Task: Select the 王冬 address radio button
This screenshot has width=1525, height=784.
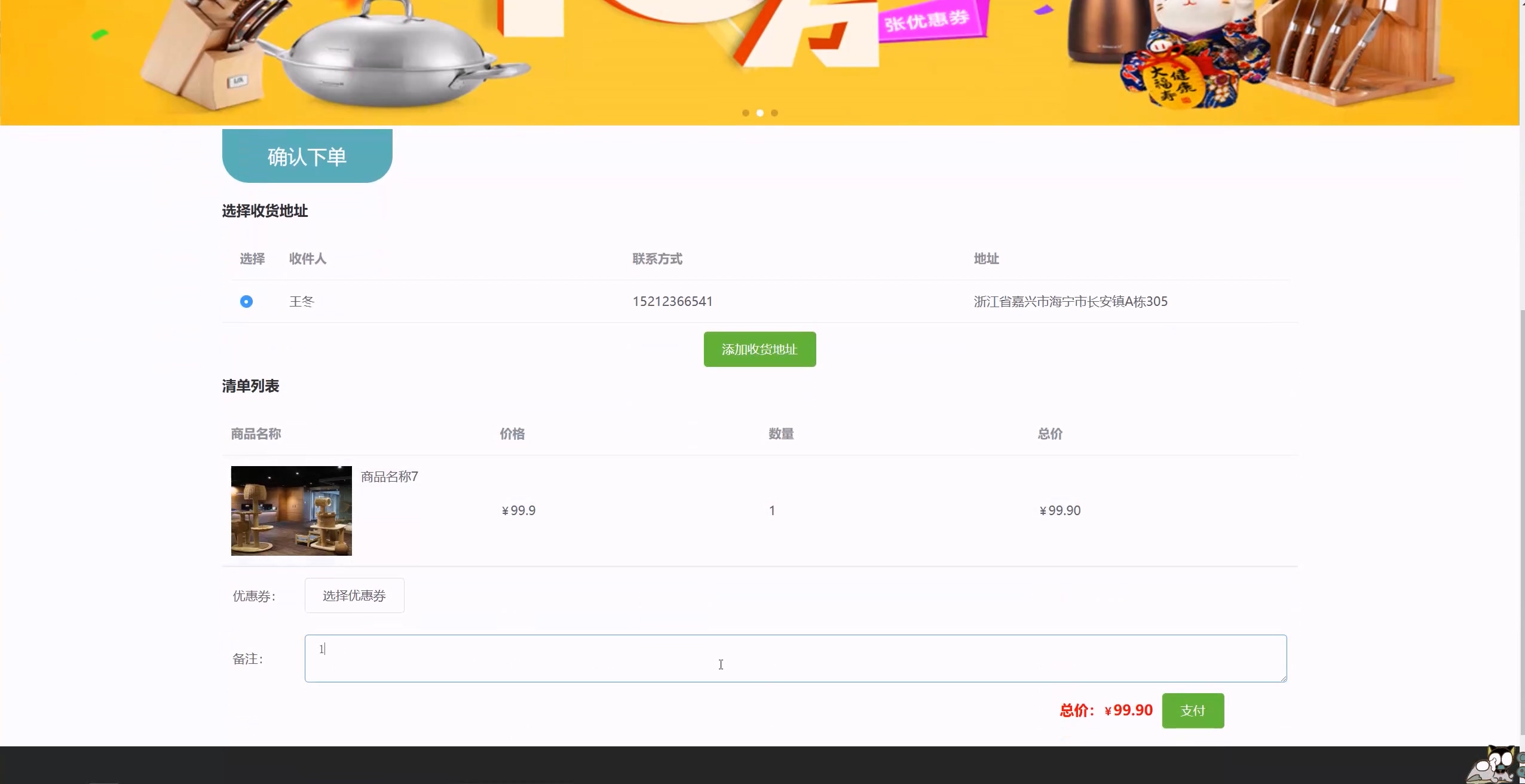Action: pos(246,302)
